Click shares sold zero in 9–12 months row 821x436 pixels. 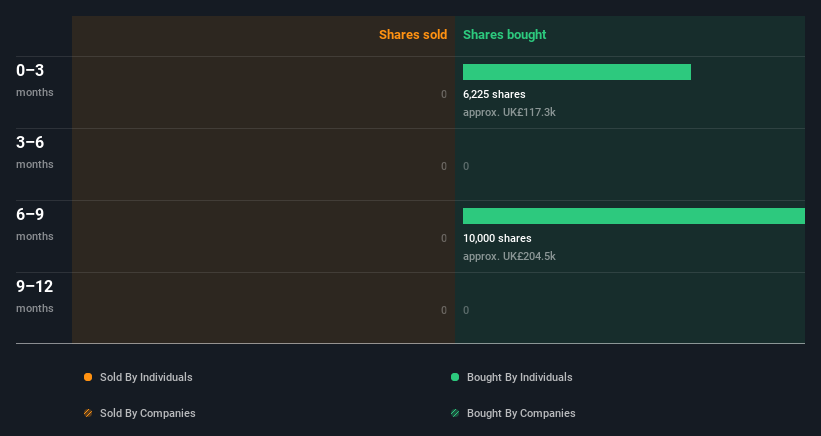tap(444, 310)
